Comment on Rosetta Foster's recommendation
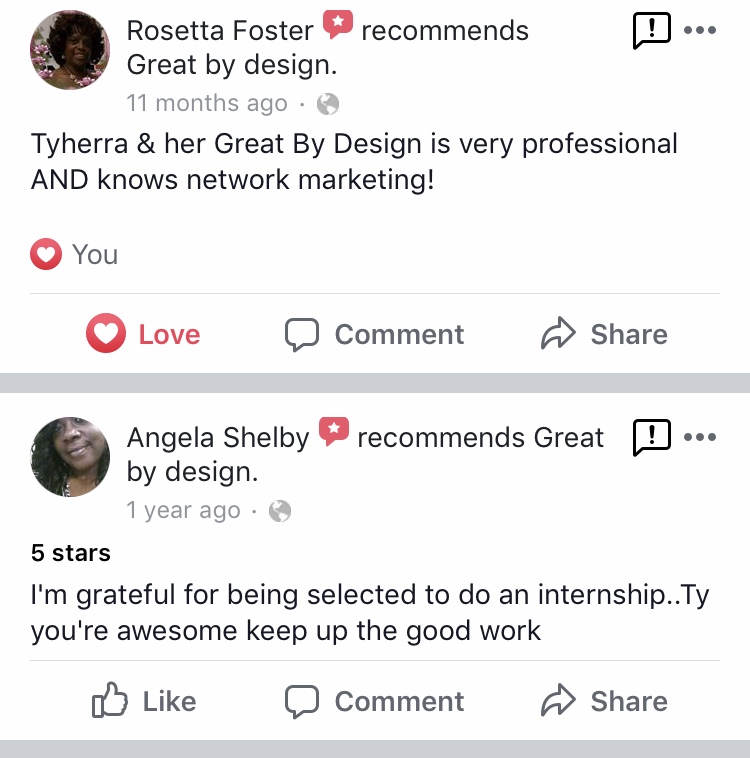 pos(374,334)
